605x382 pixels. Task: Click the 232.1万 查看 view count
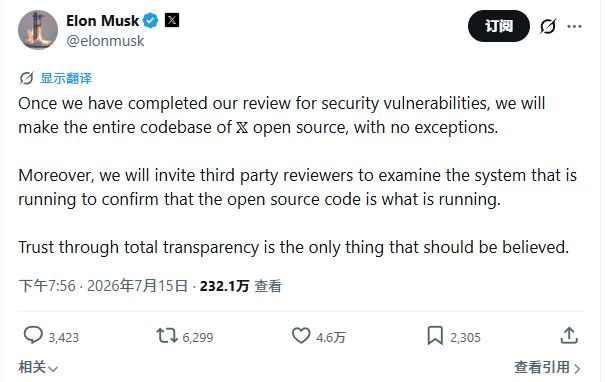[x=241, y=286]
